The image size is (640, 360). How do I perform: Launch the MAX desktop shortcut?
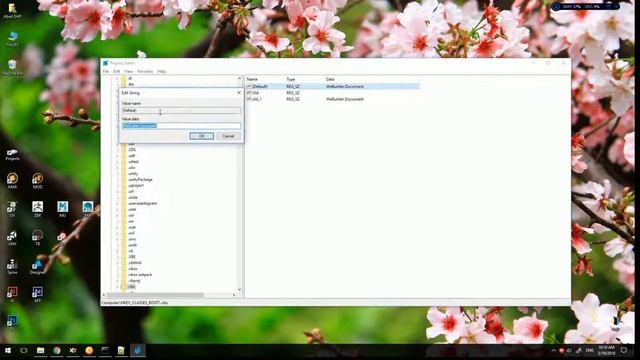click(x=12, y=181)
